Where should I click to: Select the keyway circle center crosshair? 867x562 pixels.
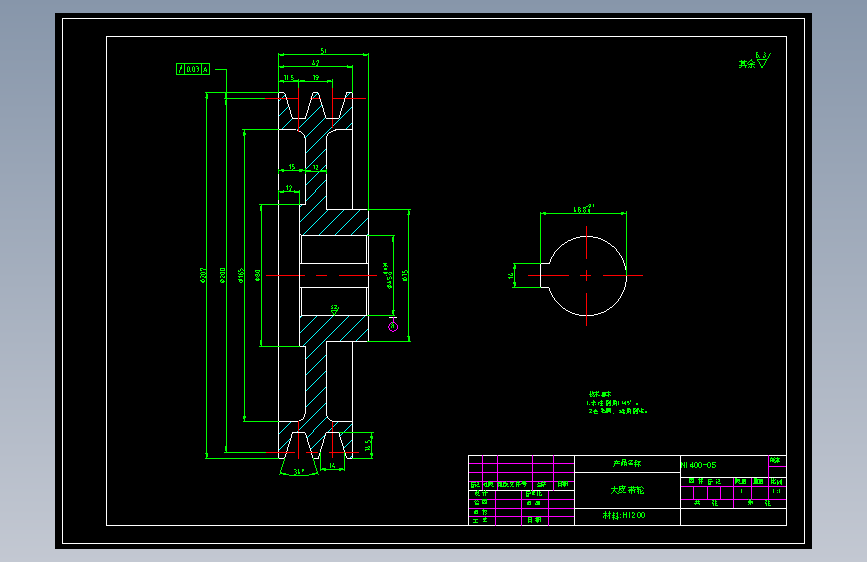586,275
